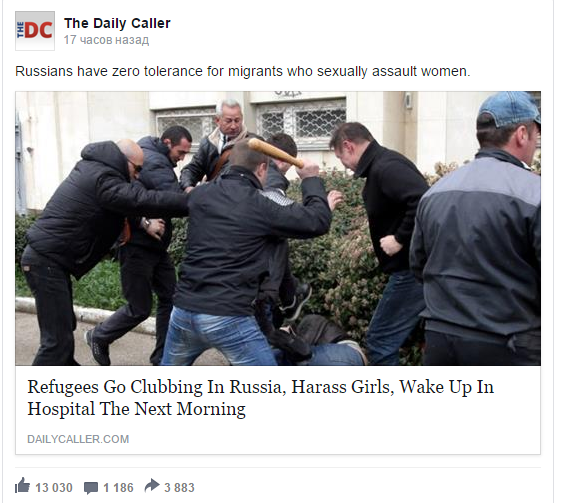
Task: Click the vertical 'THE' text in the logo
Action: click(20, 30)
